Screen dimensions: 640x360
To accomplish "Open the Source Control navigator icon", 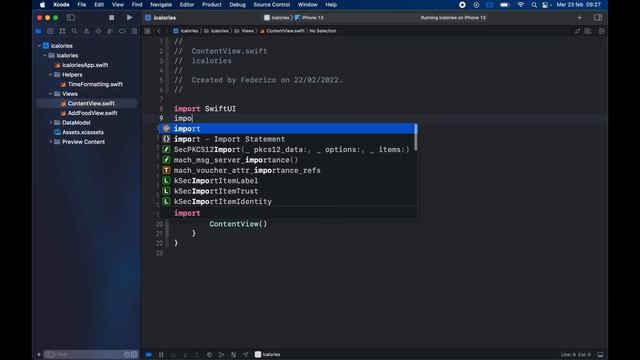I will point(50,31).
